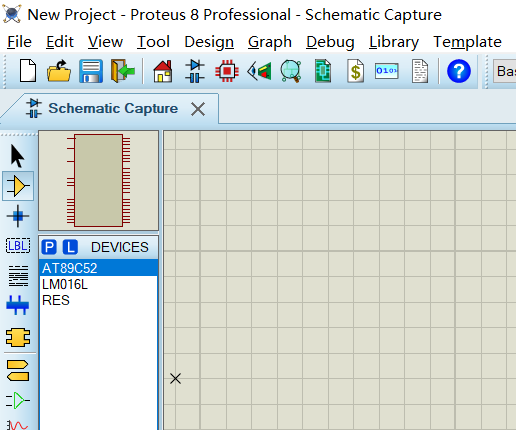Image resolution: width=516 pixels, height=430 pixels.
Task: Click P button to pick devices
Action: (x=49, y=247)
